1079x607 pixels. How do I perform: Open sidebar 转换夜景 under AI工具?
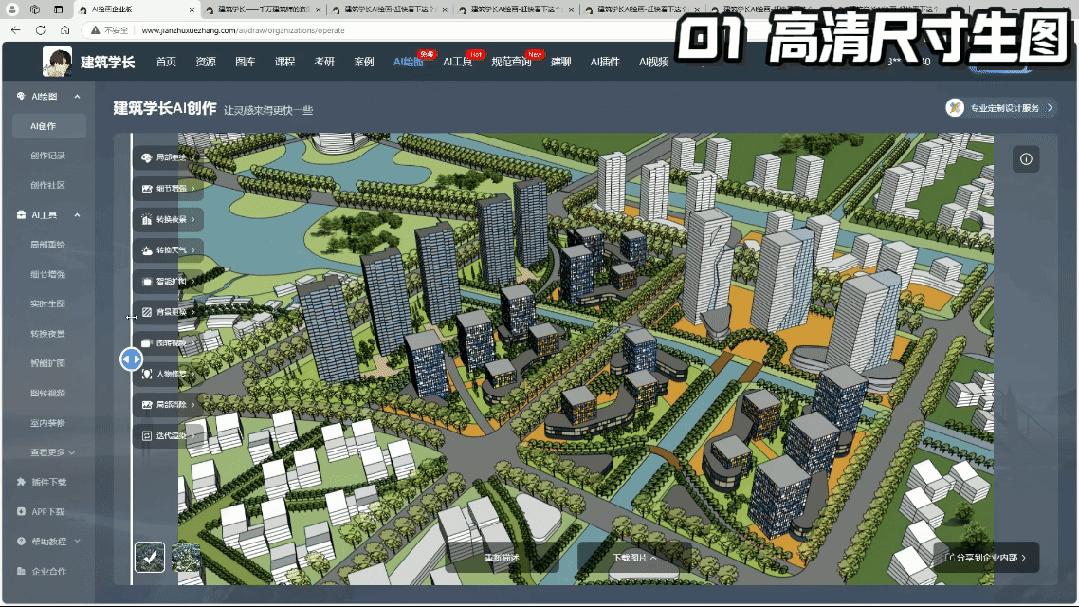[x=47, y=334]
